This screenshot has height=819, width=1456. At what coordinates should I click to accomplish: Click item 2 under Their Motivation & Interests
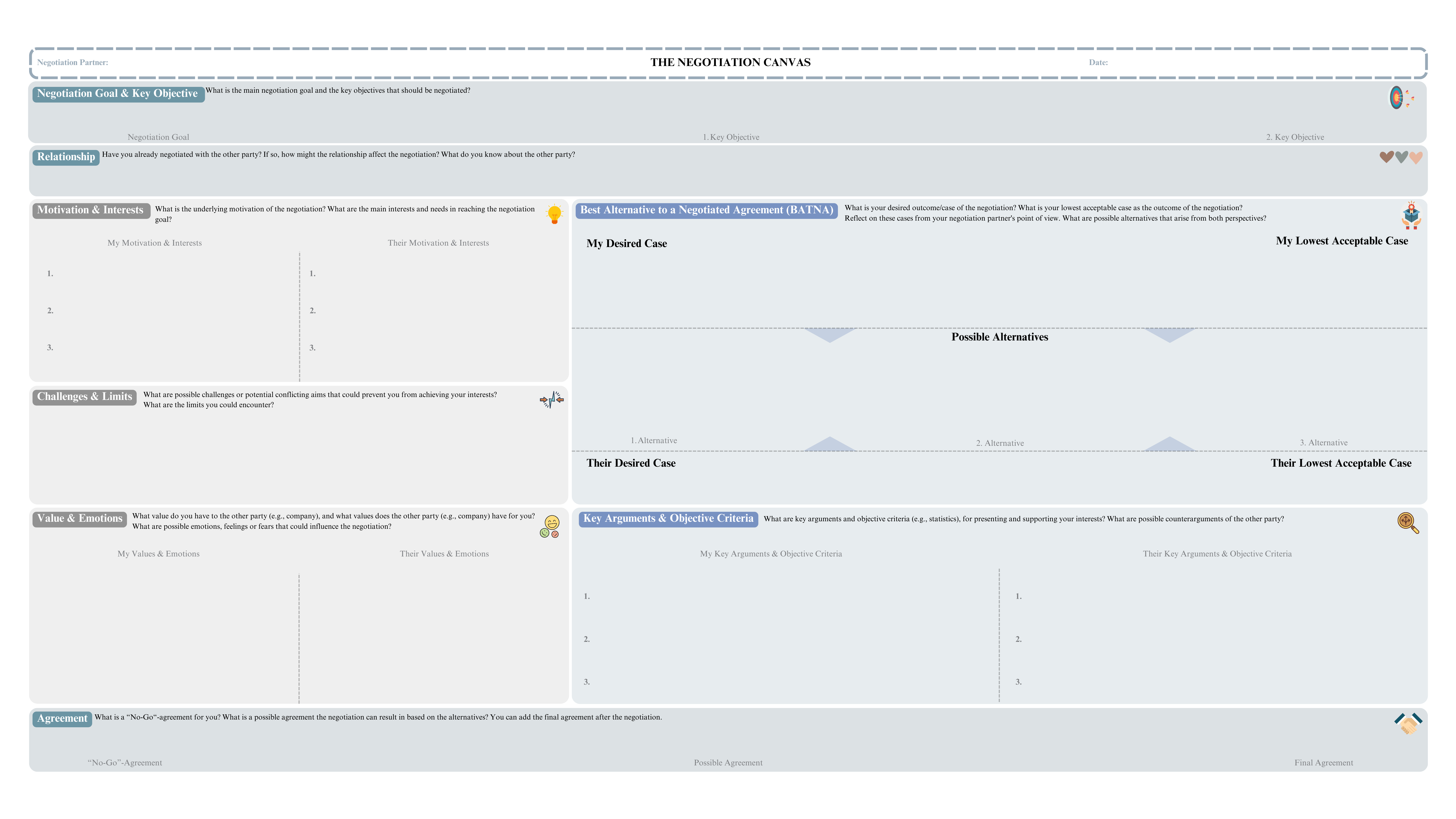[313, 311]
